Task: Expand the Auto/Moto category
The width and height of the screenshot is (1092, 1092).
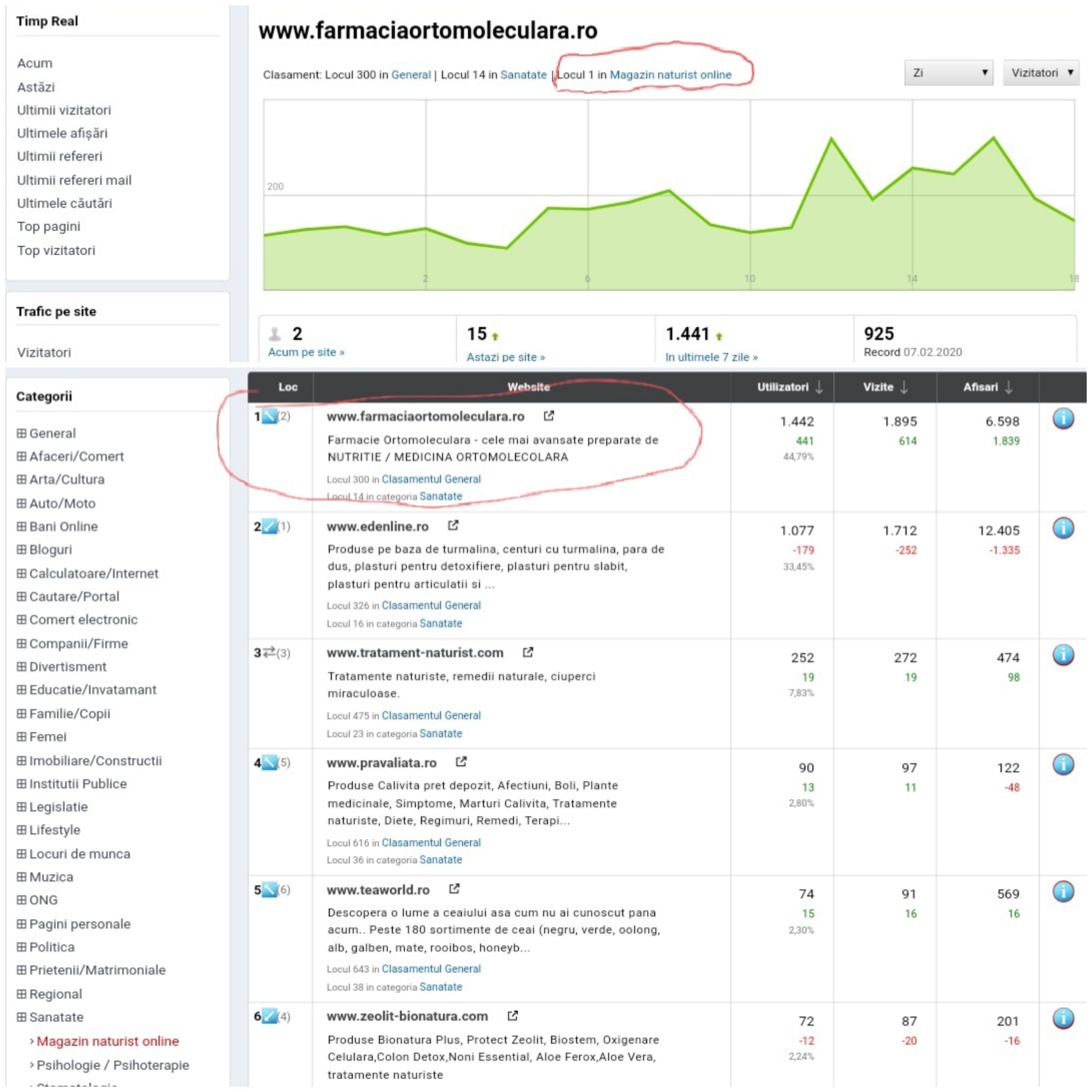Action: [22, 503]
